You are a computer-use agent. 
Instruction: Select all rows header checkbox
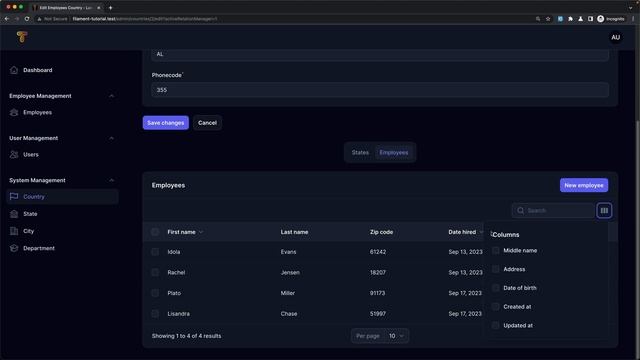155,232
